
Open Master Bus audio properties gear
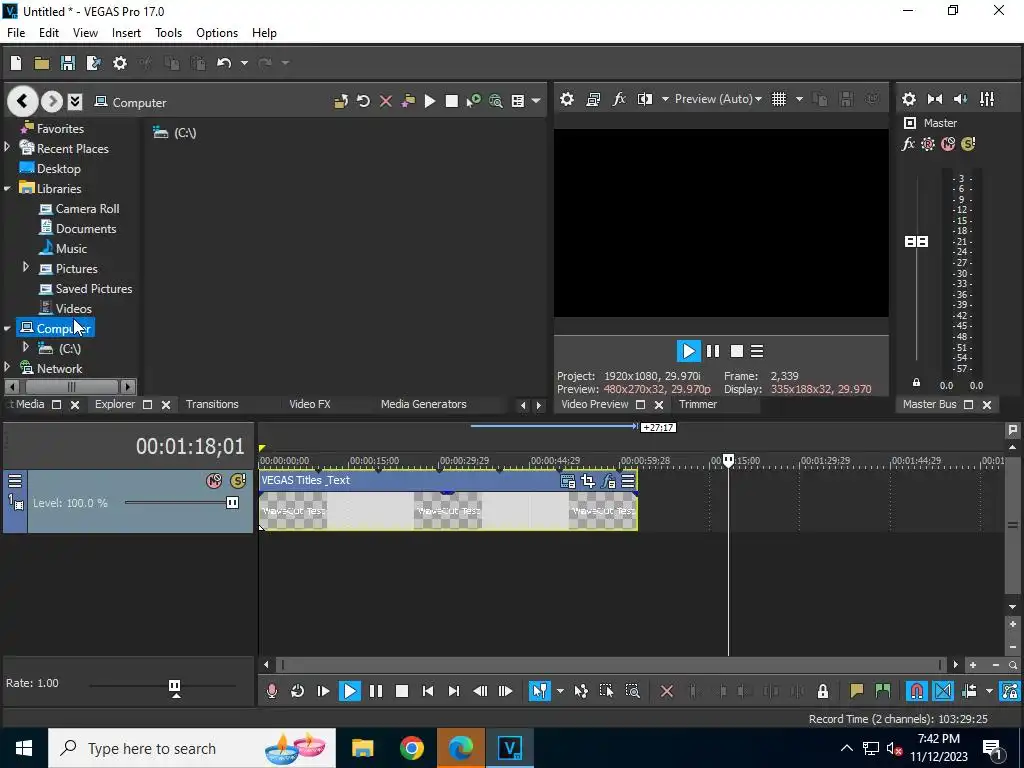coord(908,99)
